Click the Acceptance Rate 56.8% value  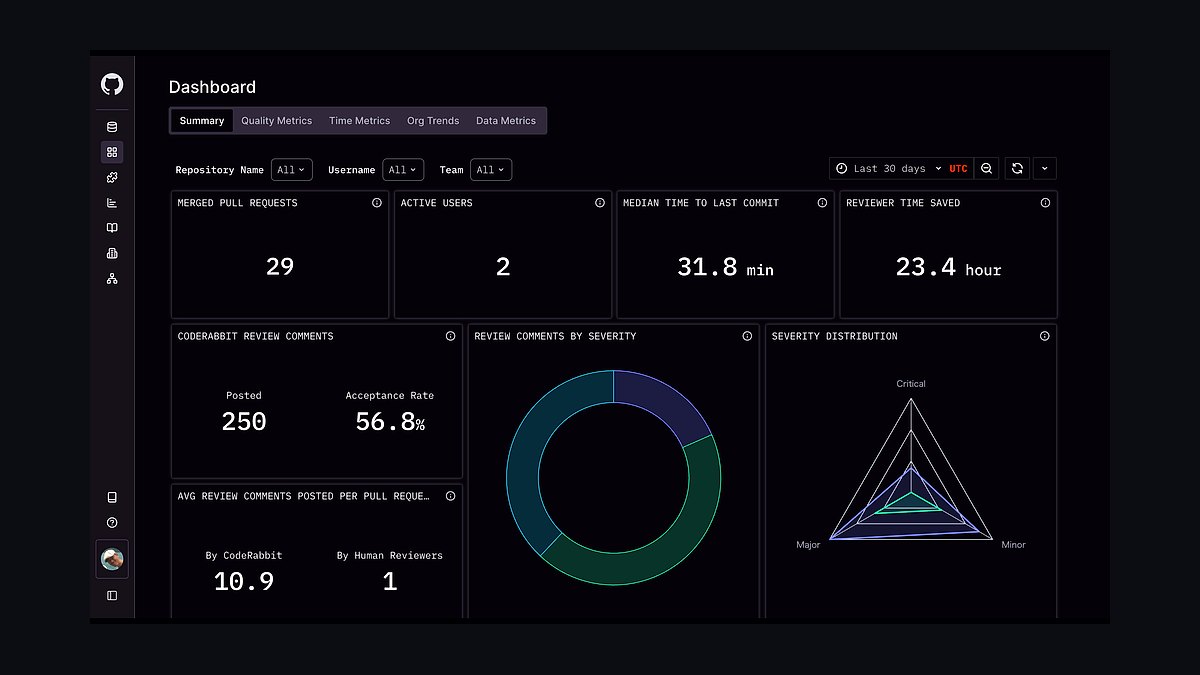coord(390,422)
